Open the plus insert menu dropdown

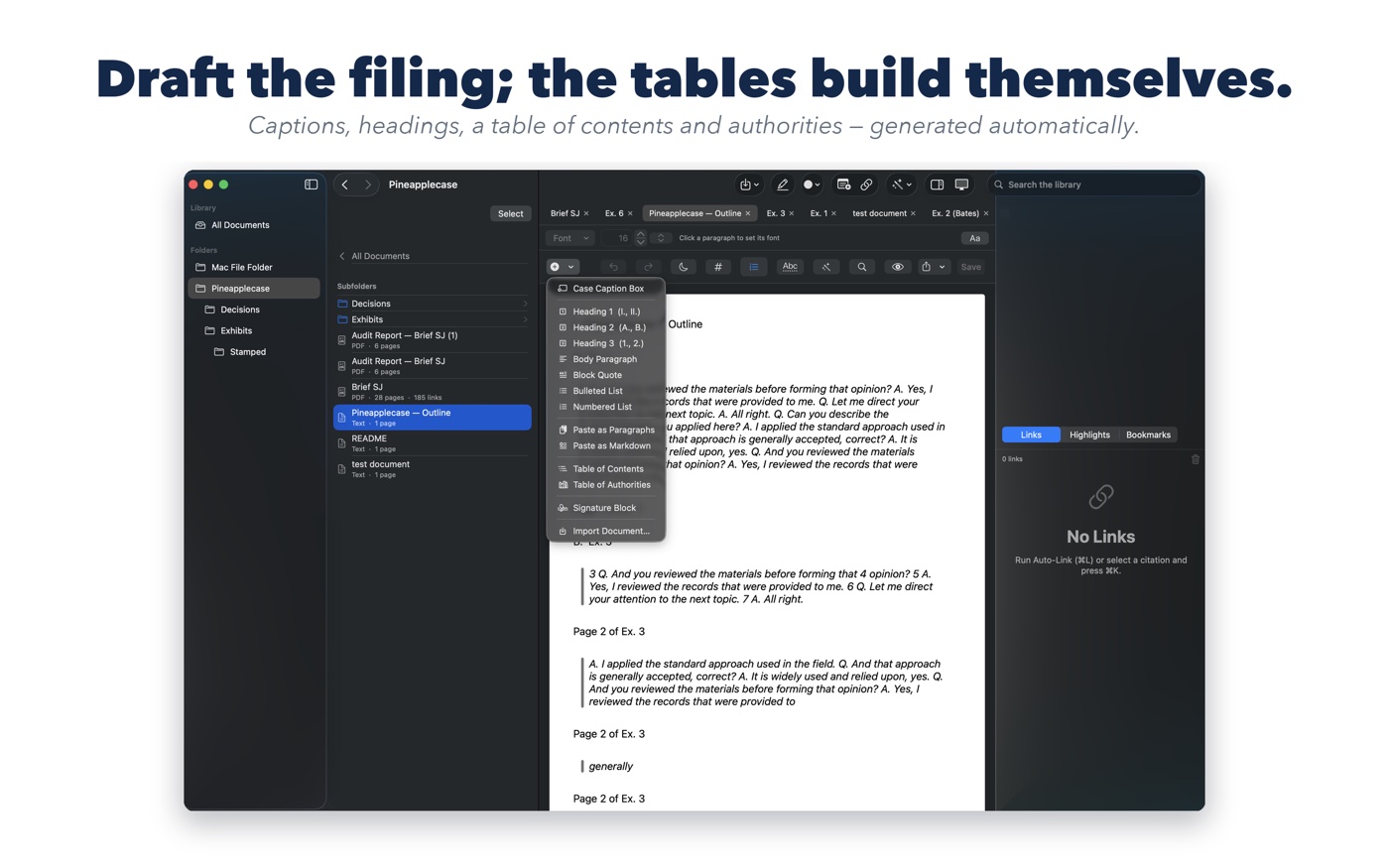(562, 267)
